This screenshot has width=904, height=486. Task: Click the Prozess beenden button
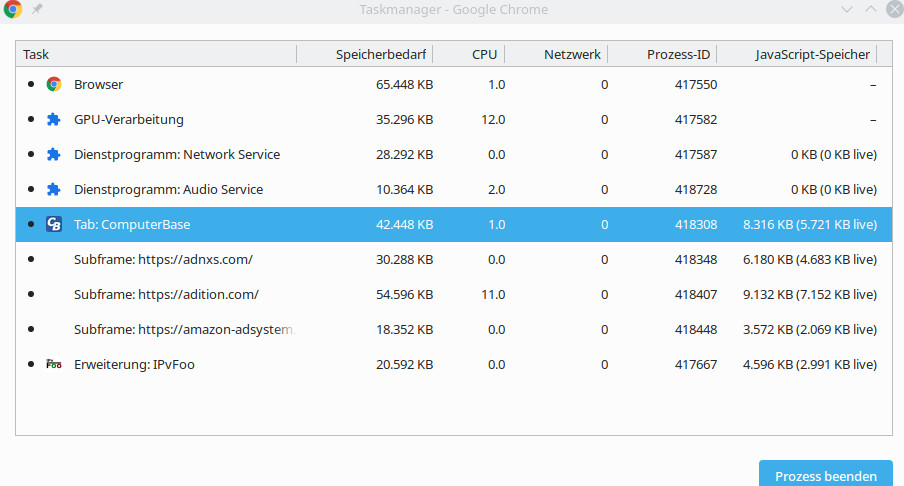(826, 475)
